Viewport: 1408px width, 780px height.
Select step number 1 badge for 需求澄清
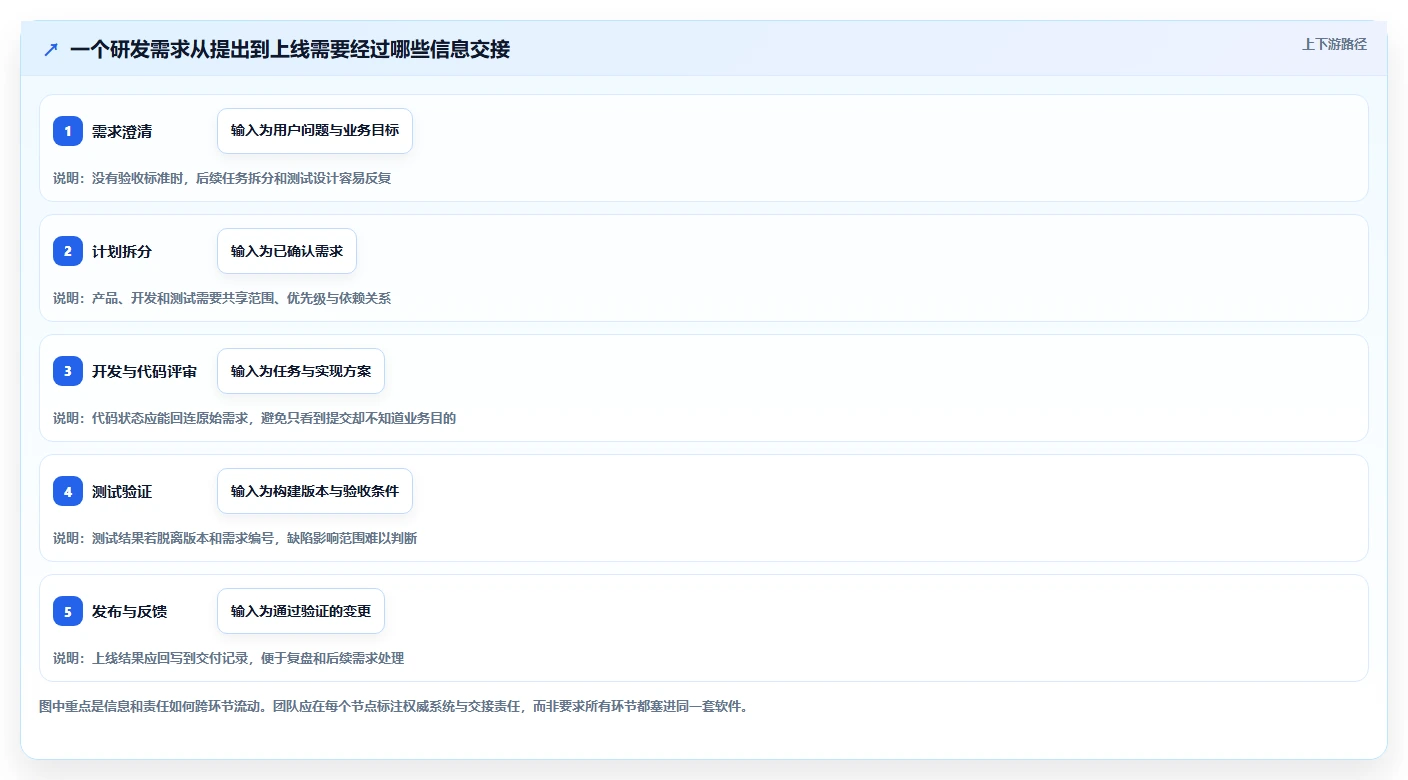tap(68, 131)
